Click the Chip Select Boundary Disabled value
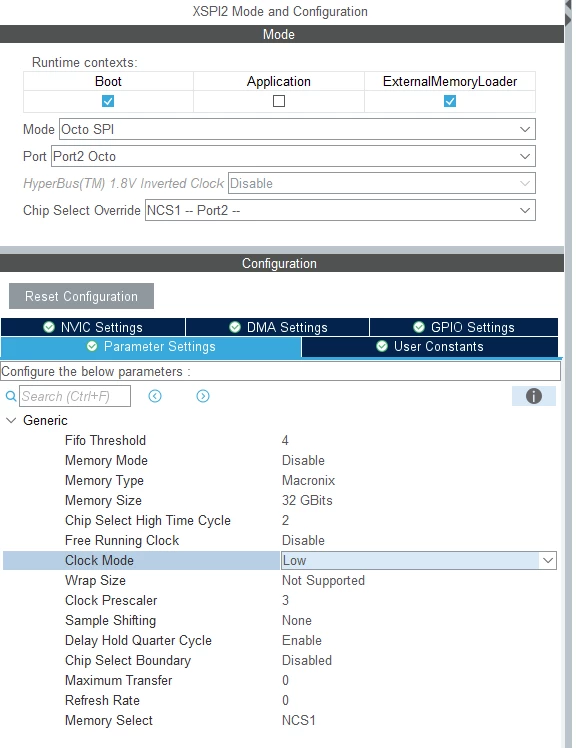The width and height of the screenshot is (576, 748). [x=306, y=661]
